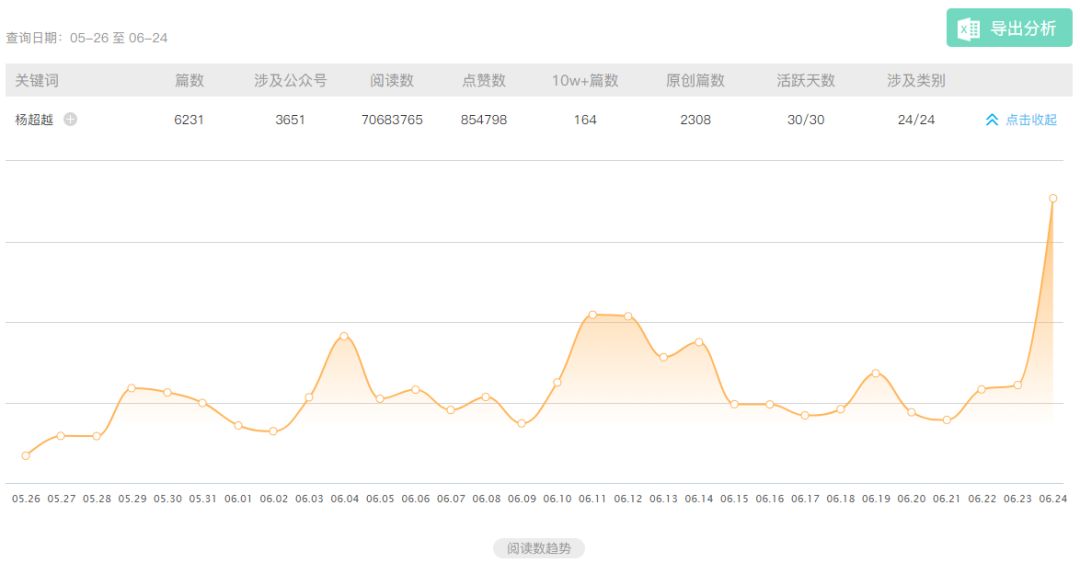Click the 涉及公众号 column header
The width and height of the screenshot is (1080, 563).
click(290, 80)
